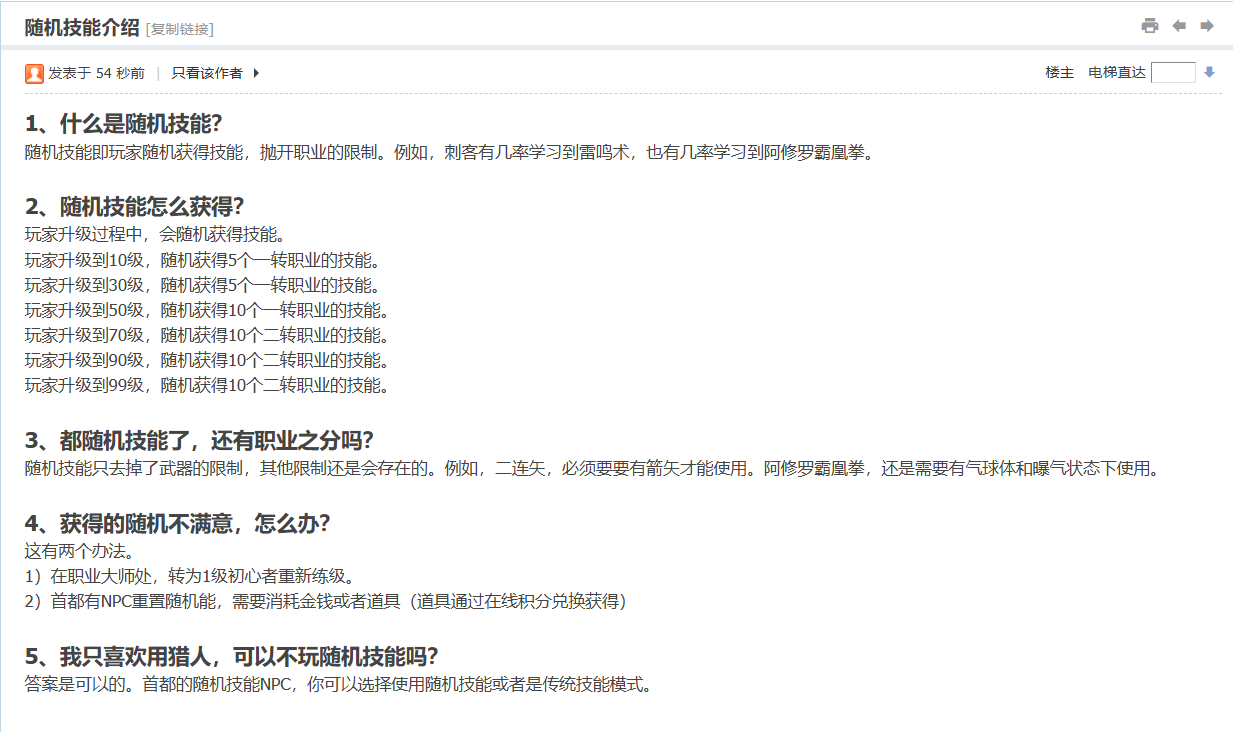Screen dimensions: 1233x732
Task: Click heading 5、我只喜欢用猎人，可以不玩随机技能吗?
Action: 232,657
